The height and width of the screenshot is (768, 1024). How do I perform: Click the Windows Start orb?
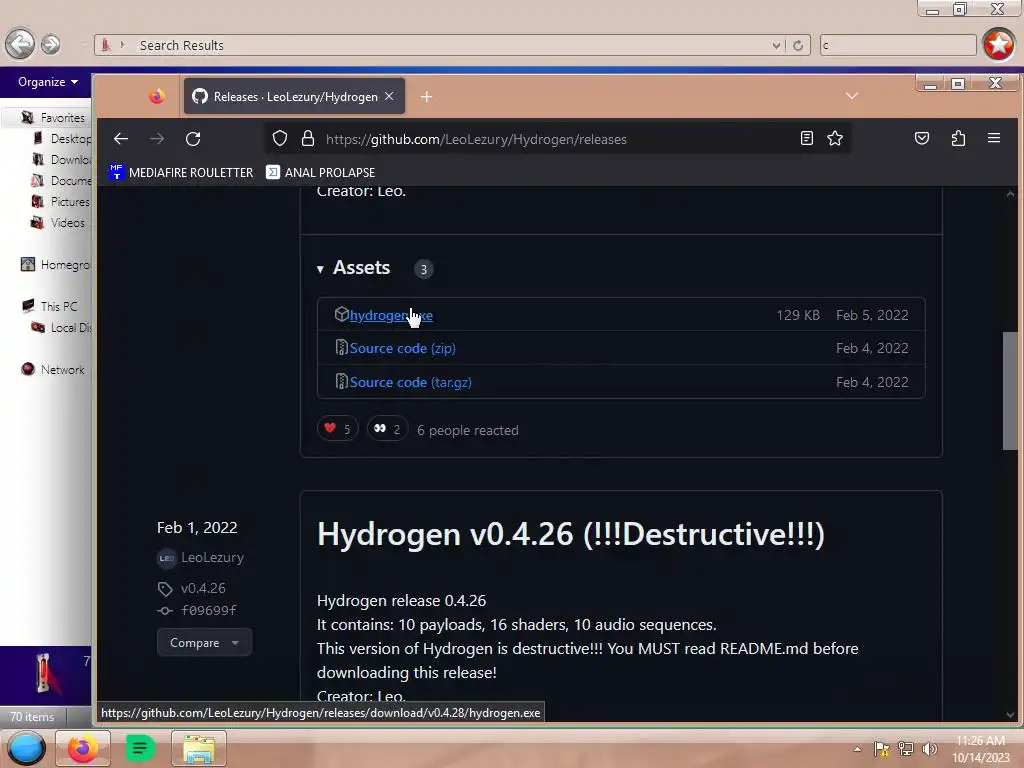[26, 748]
